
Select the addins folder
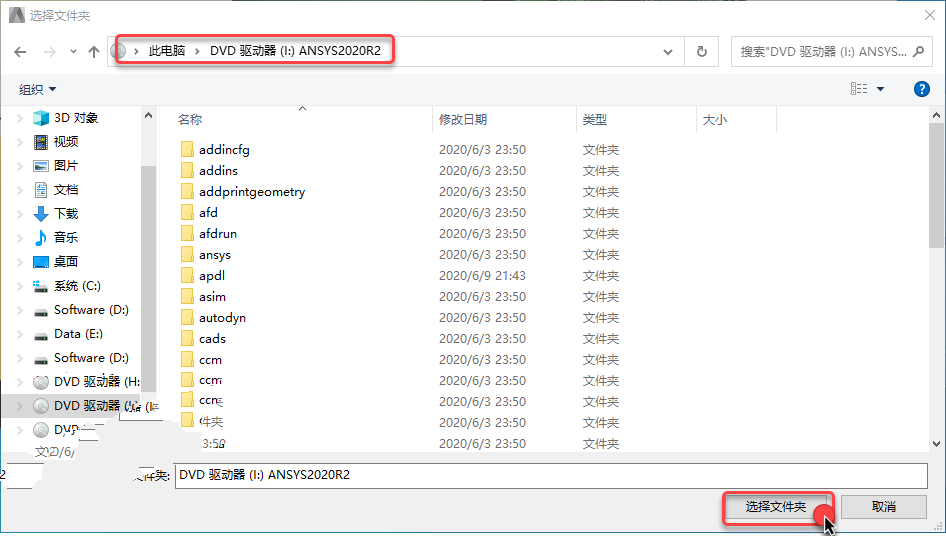click(218, 171)
